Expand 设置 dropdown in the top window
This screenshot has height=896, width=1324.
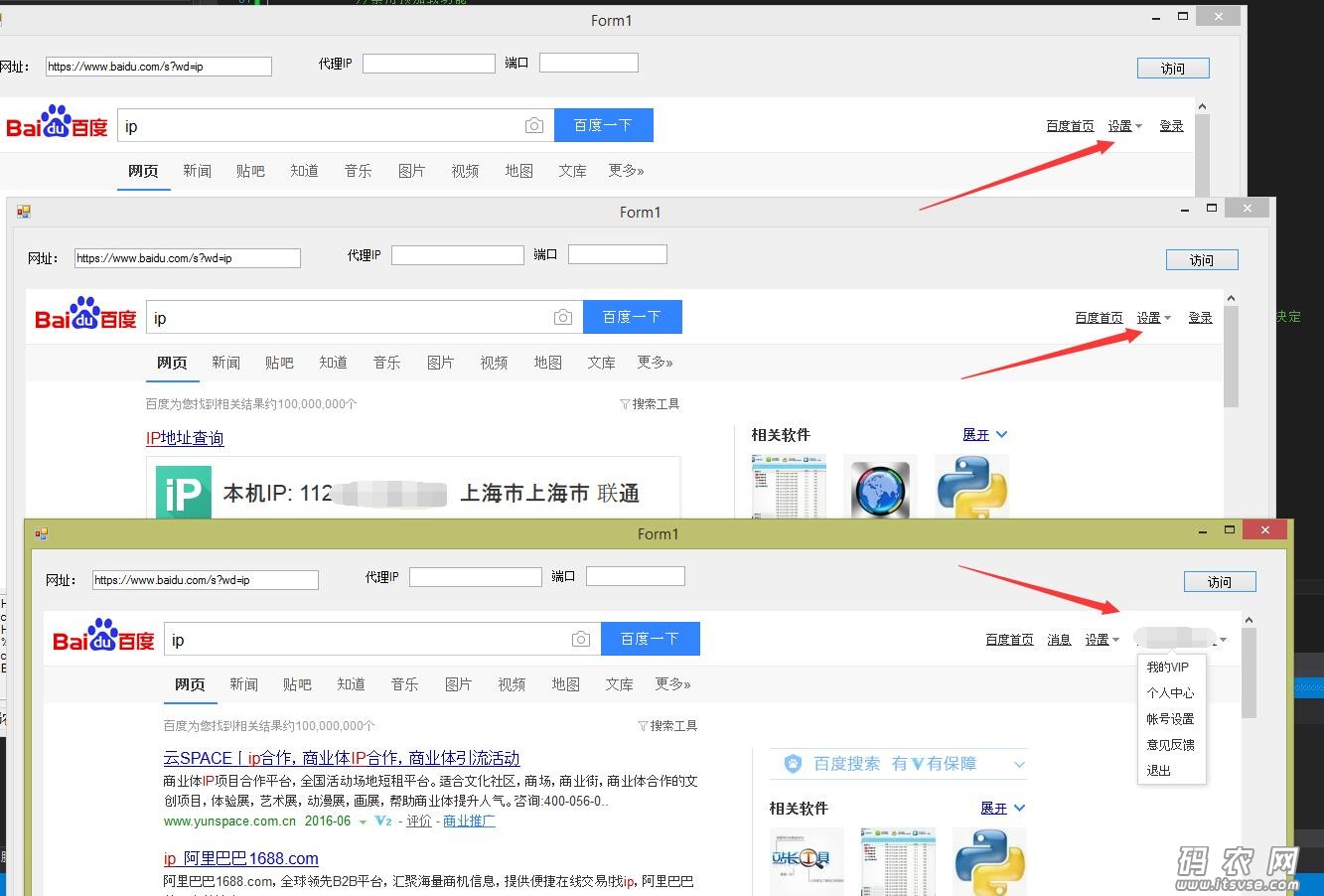1124,126
